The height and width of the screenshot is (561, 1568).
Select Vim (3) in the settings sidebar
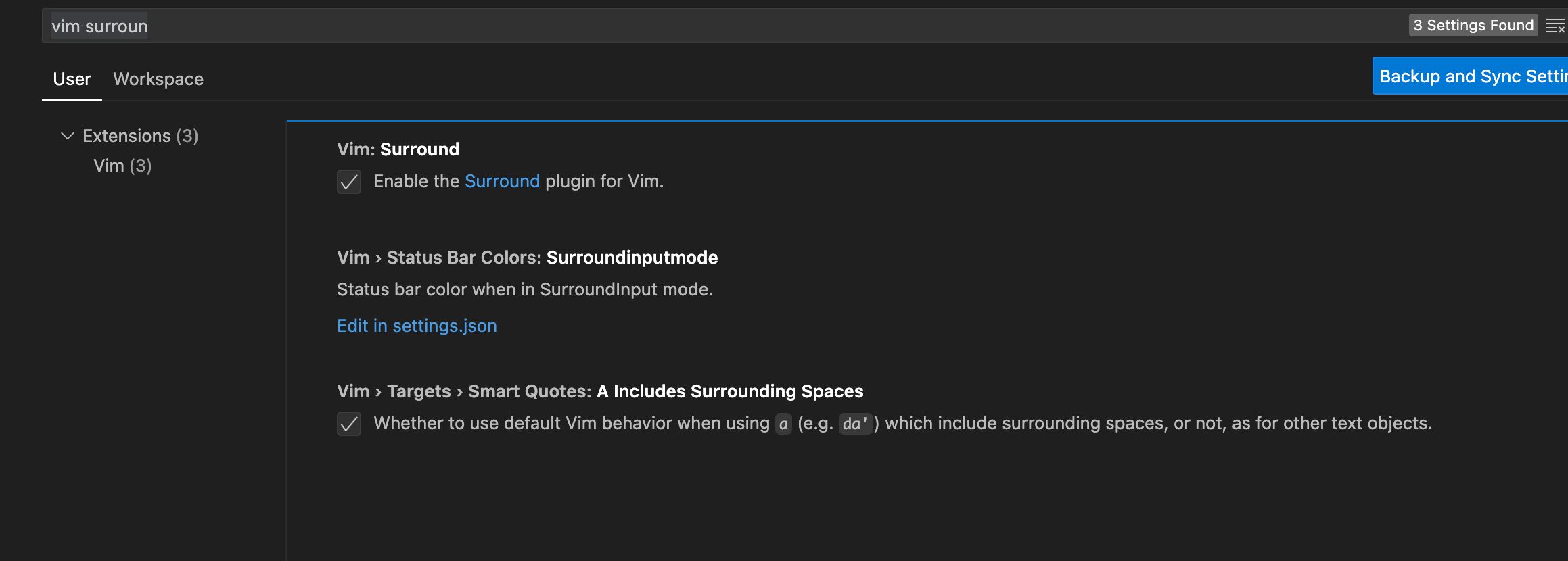122,165
